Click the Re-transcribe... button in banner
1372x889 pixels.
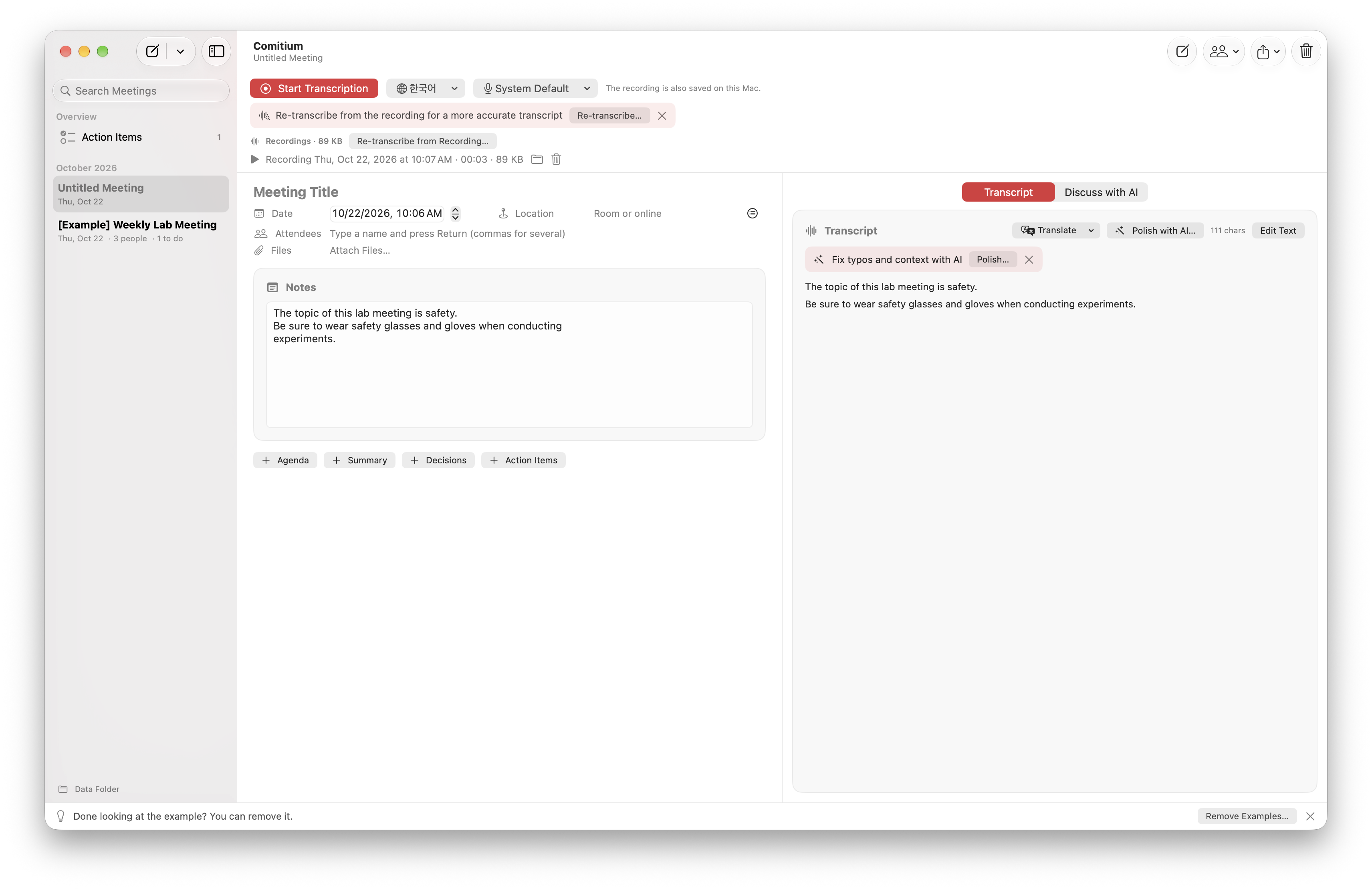point(609,115)
